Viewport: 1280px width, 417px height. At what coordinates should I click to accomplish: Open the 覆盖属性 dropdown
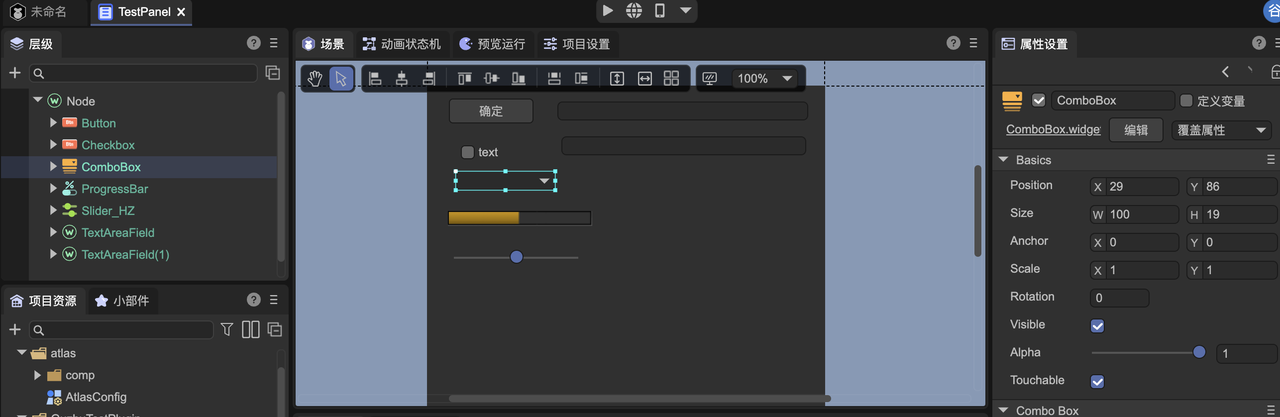pyautogui.click(x=1220, y=130)
